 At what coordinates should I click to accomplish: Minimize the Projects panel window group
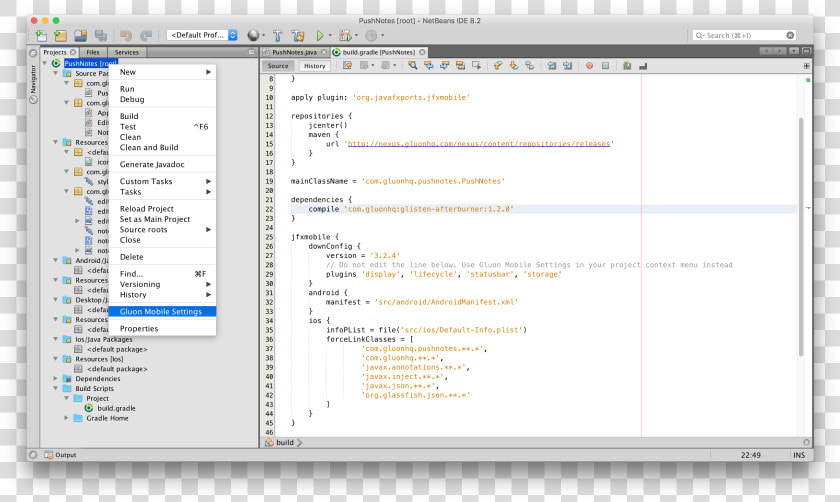click(251, 52)
